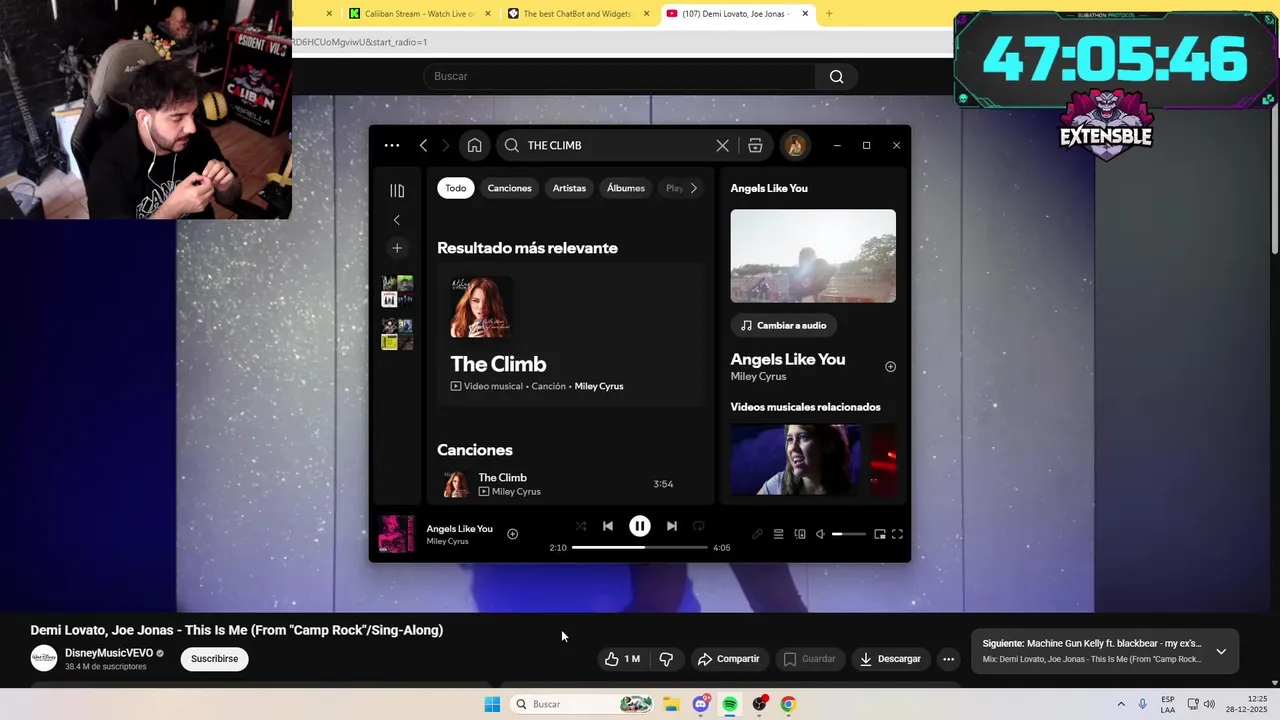The image size is (1280, 720).
Task: Switch to Caliiban Stream browser tab
Action: click(x=419, y=14)
